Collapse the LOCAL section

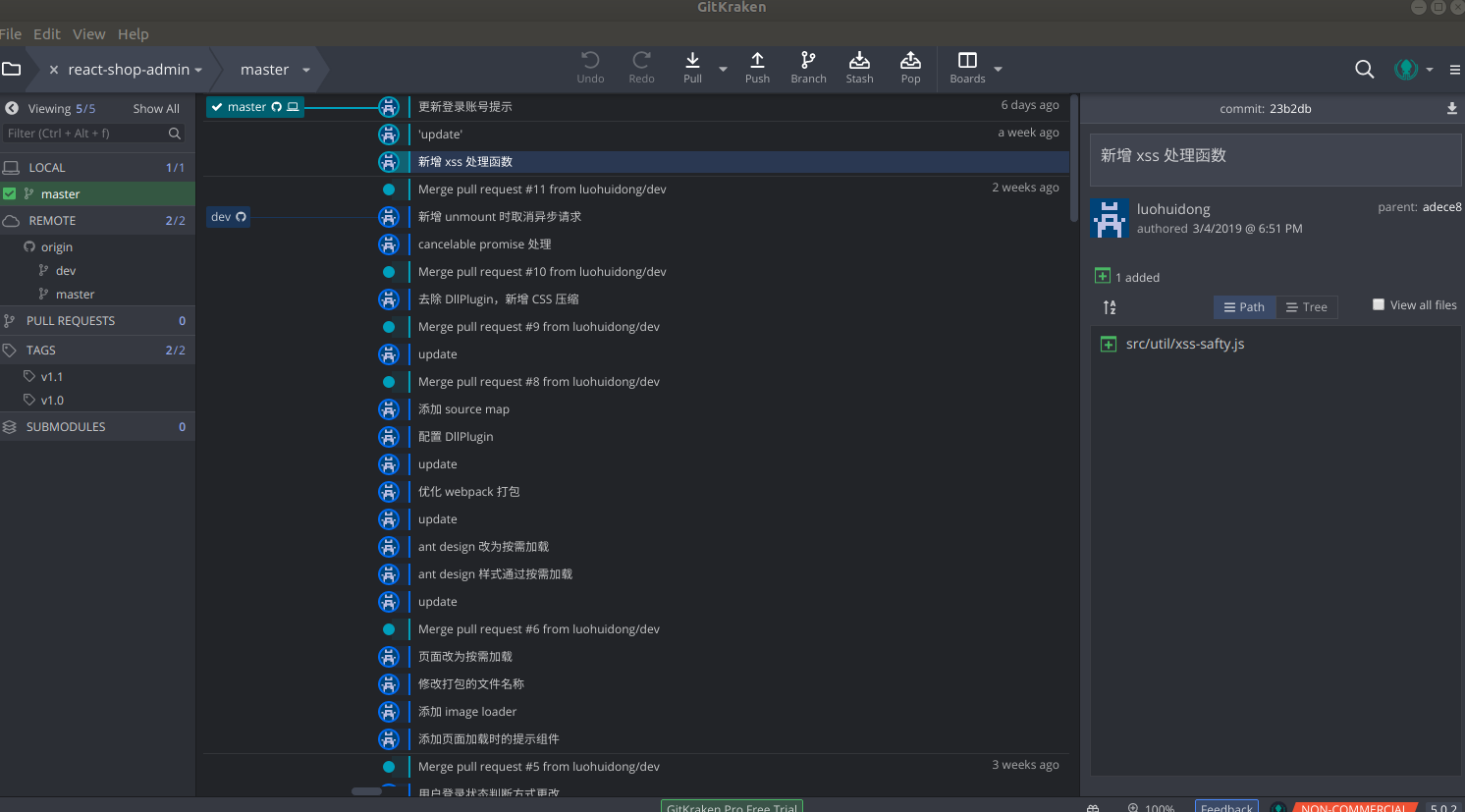pyautogui.click(x=97, y=167)
